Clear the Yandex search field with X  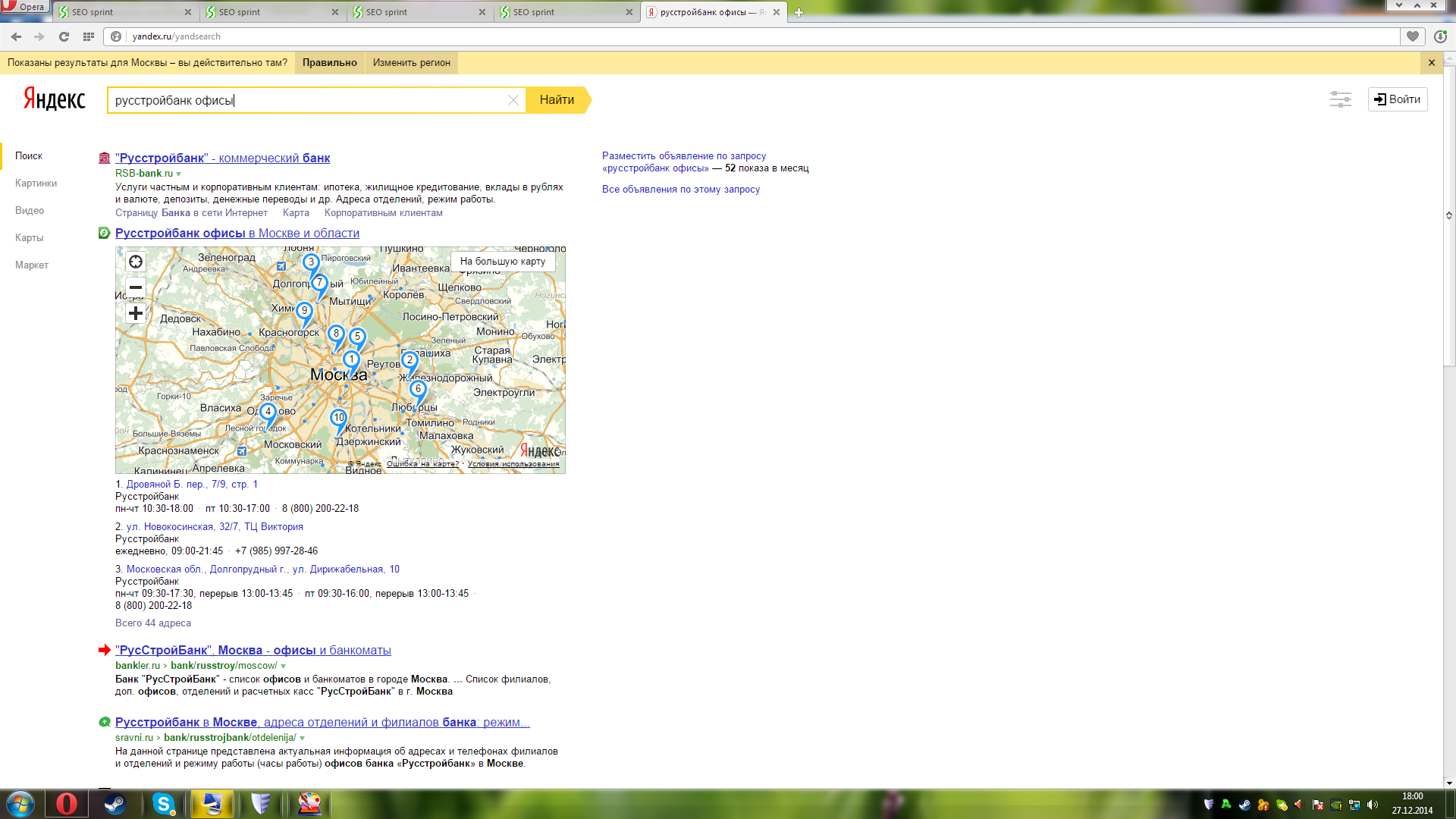coord(513,100)
